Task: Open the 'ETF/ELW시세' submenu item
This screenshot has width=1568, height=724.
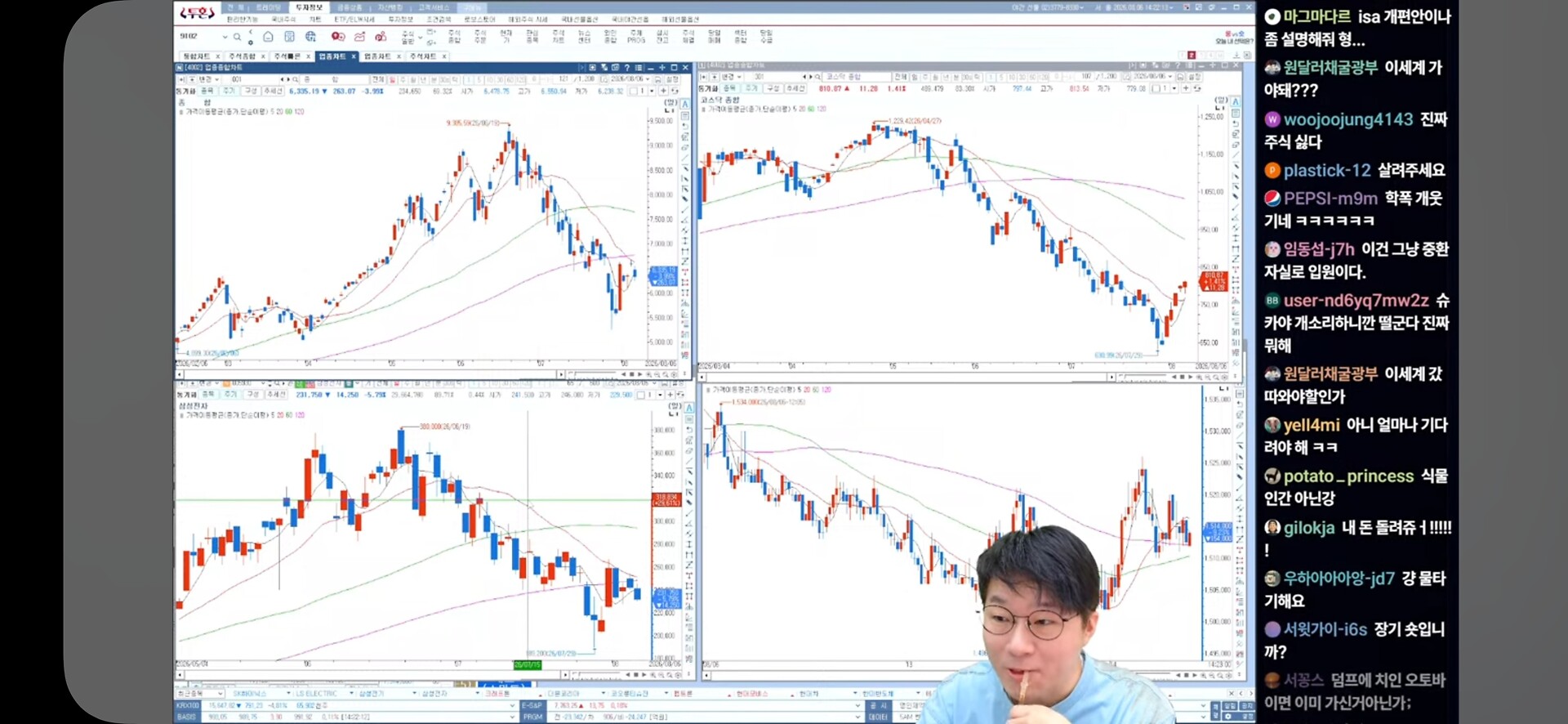Action: (x=354, y=19)
